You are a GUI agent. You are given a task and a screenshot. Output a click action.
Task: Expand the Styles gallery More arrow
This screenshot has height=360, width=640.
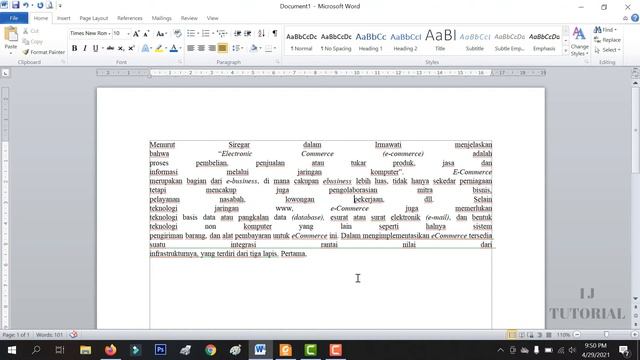pos(566,51)
